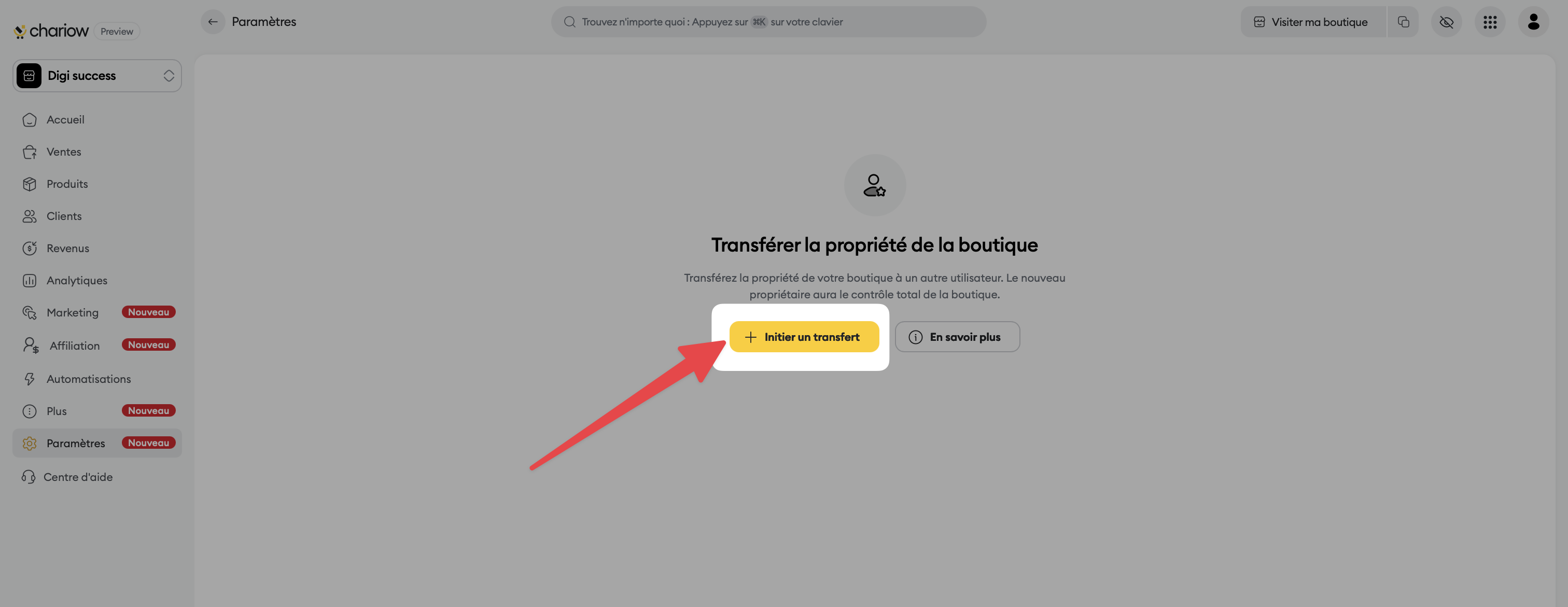Copy the store link with the copy icon
This screenshot has width=1568, height=607.
pyautogui.click(x=1403, y=22)
